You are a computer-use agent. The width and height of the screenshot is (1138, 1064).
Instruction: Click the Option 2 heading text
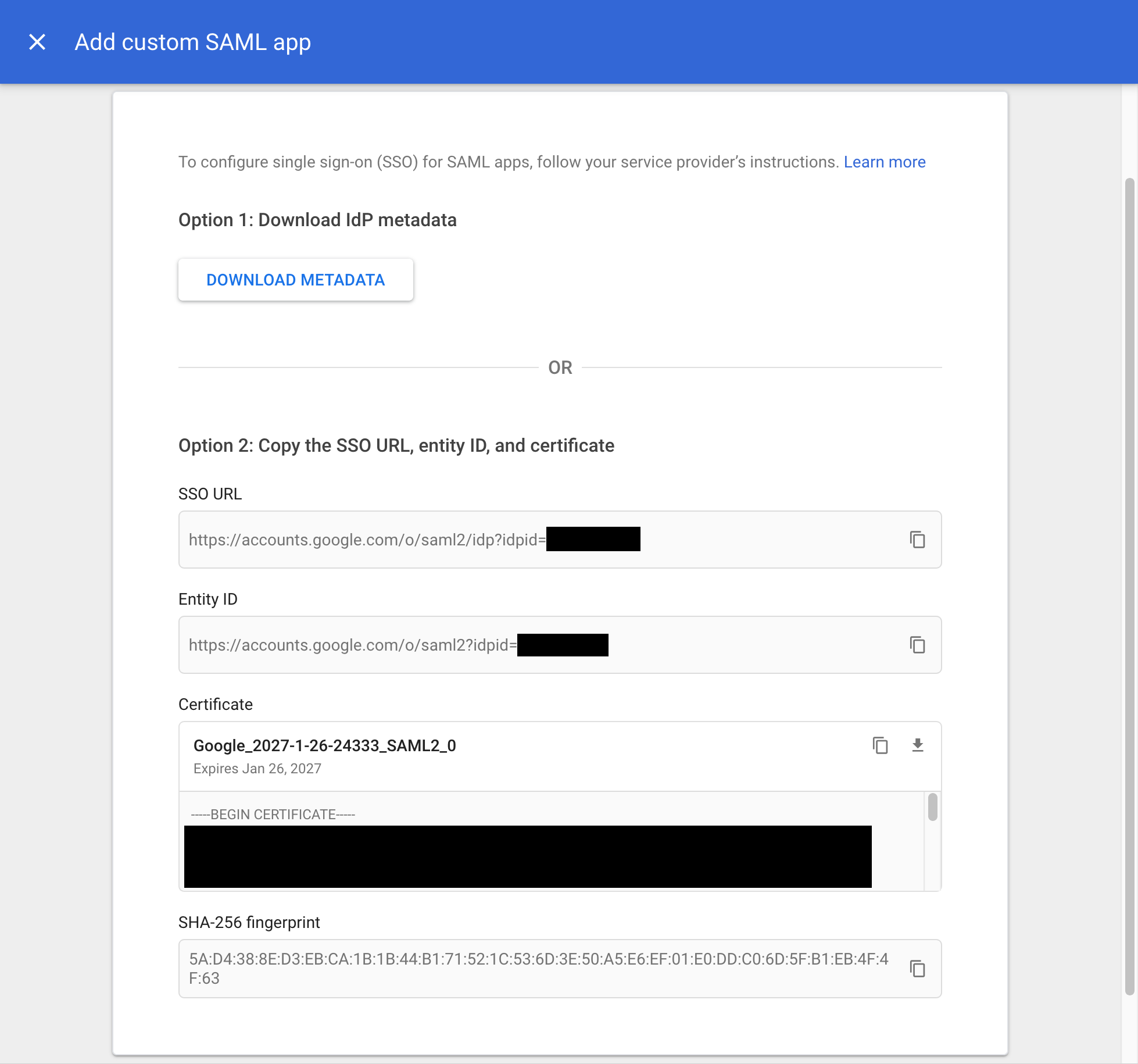[396, 445]
